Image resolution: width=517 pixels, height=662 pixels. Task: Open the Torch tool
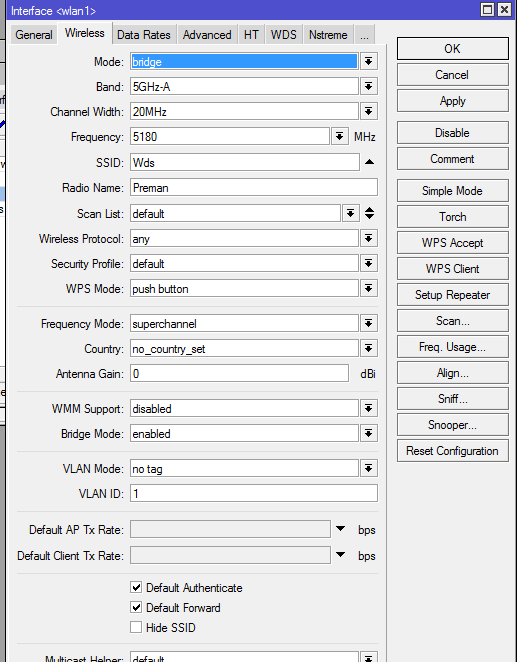(x=452, y=217)
